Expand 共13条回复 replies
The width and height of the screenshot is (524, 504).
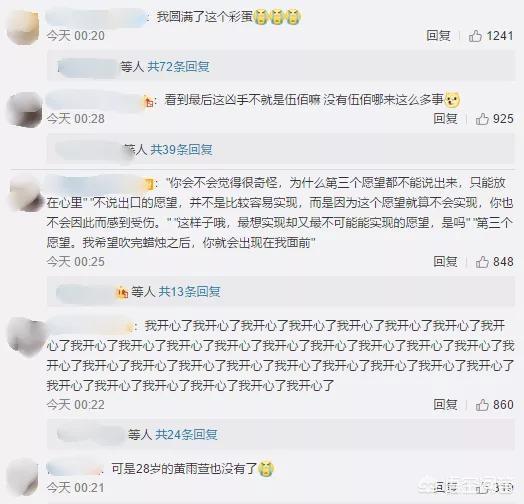pyautogui.click(x=189, y=291)
